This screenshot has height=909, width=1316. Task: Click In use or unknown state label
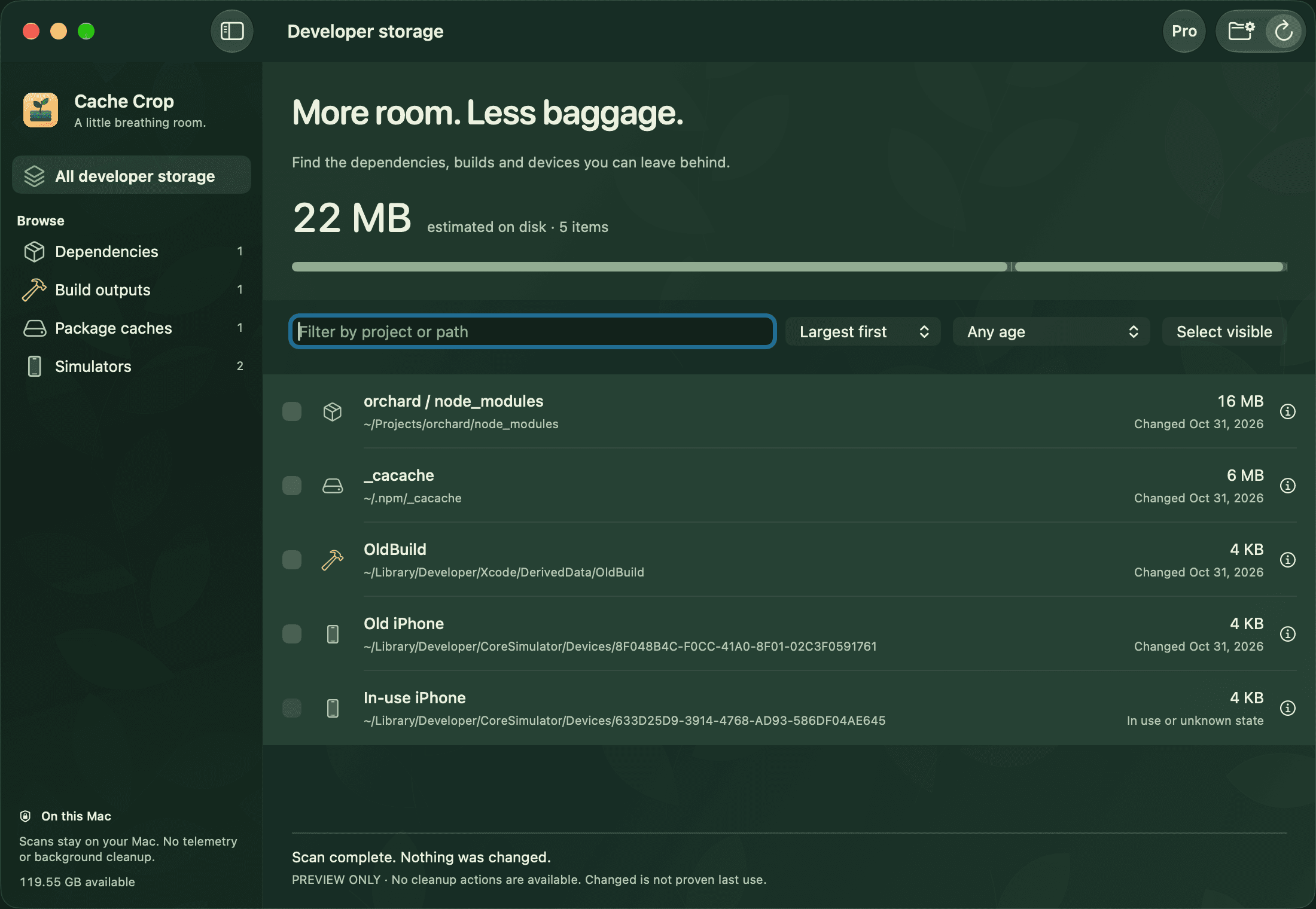pyautogui.click(x=1195, y=721)
